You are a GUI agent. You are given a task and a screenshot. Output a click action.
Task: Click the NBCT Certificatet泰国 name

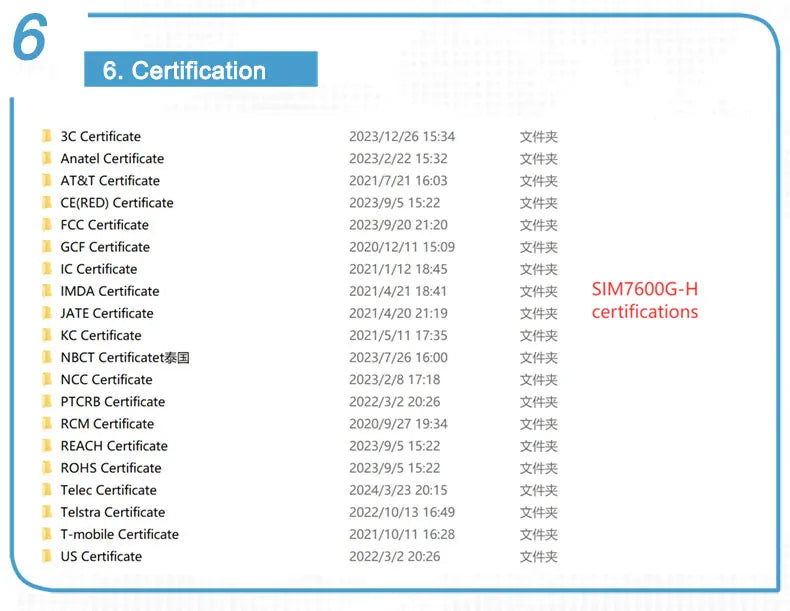tap(125, 358)
